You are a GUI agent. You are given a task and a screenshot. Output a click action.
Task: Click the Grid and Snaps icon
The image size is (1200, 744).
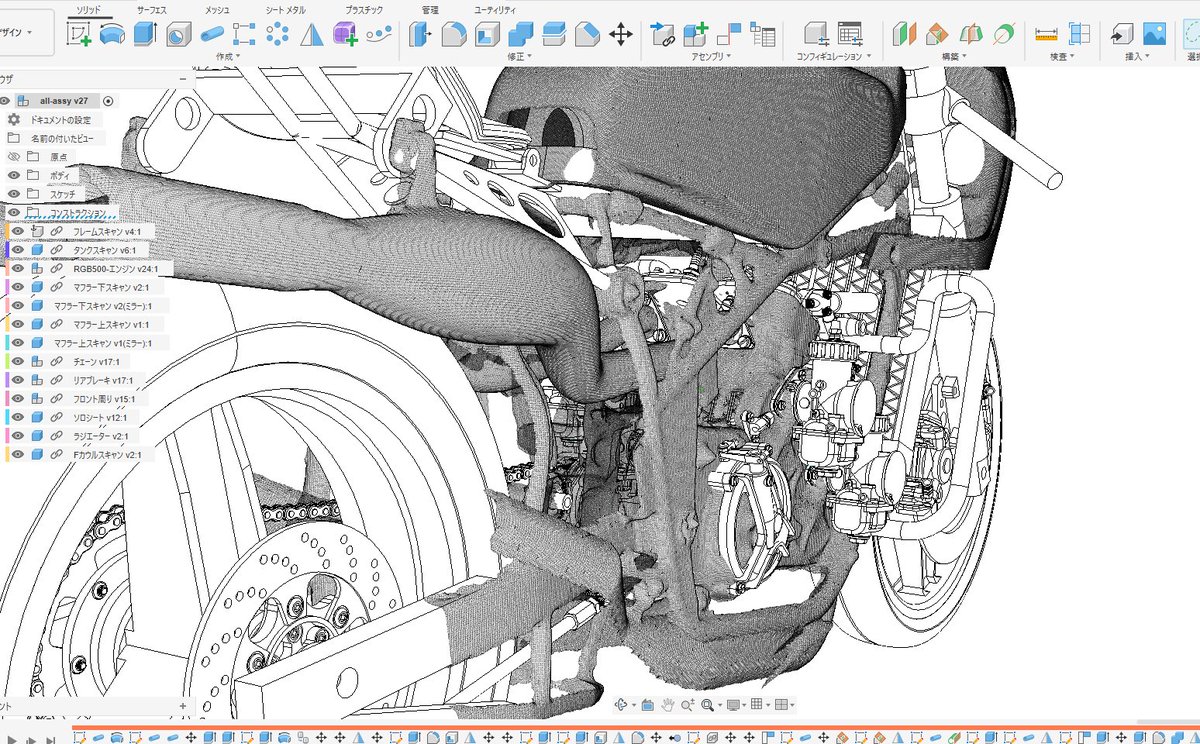(x=759, y=705)
